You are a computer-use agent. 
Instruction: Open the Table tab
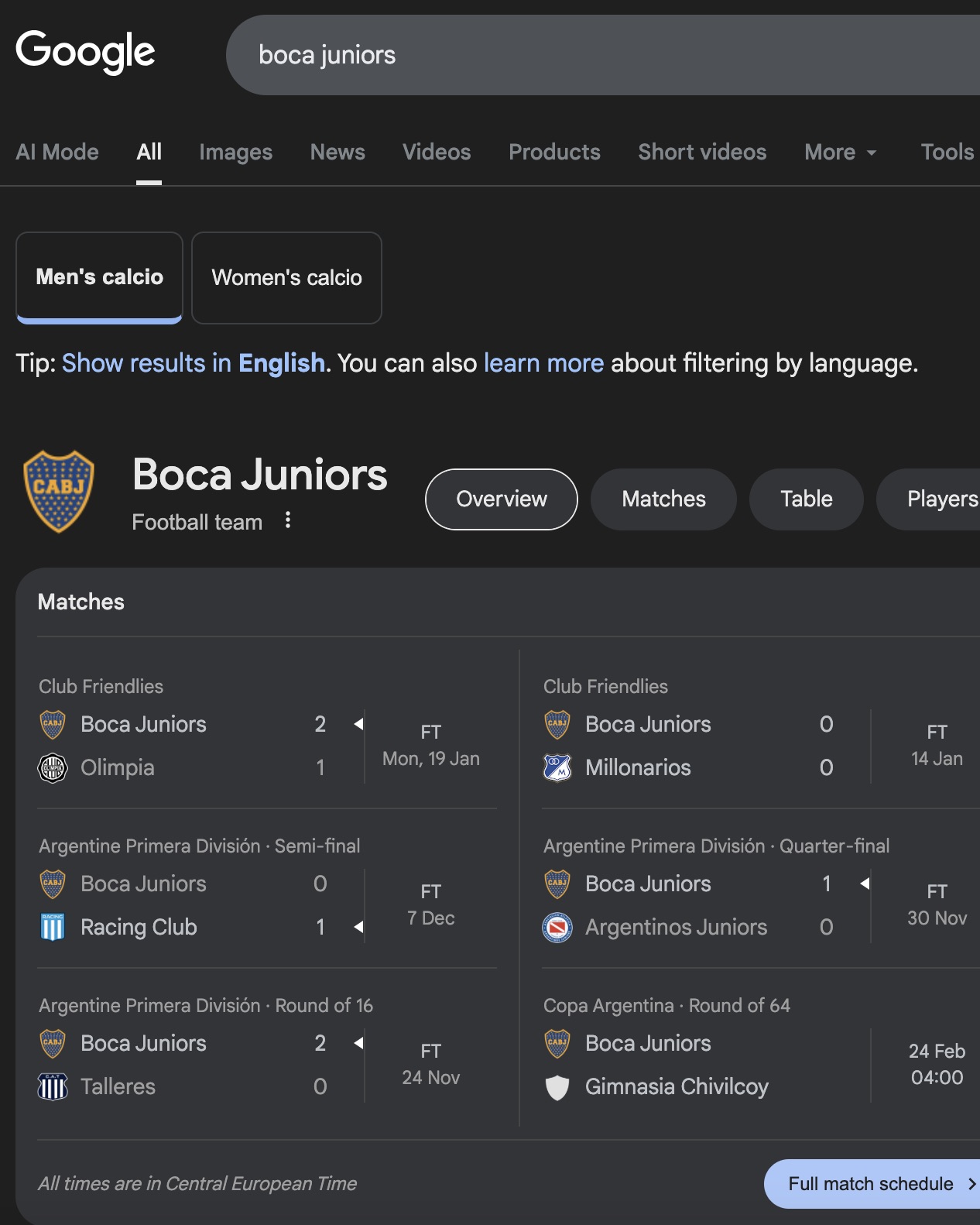806,499
